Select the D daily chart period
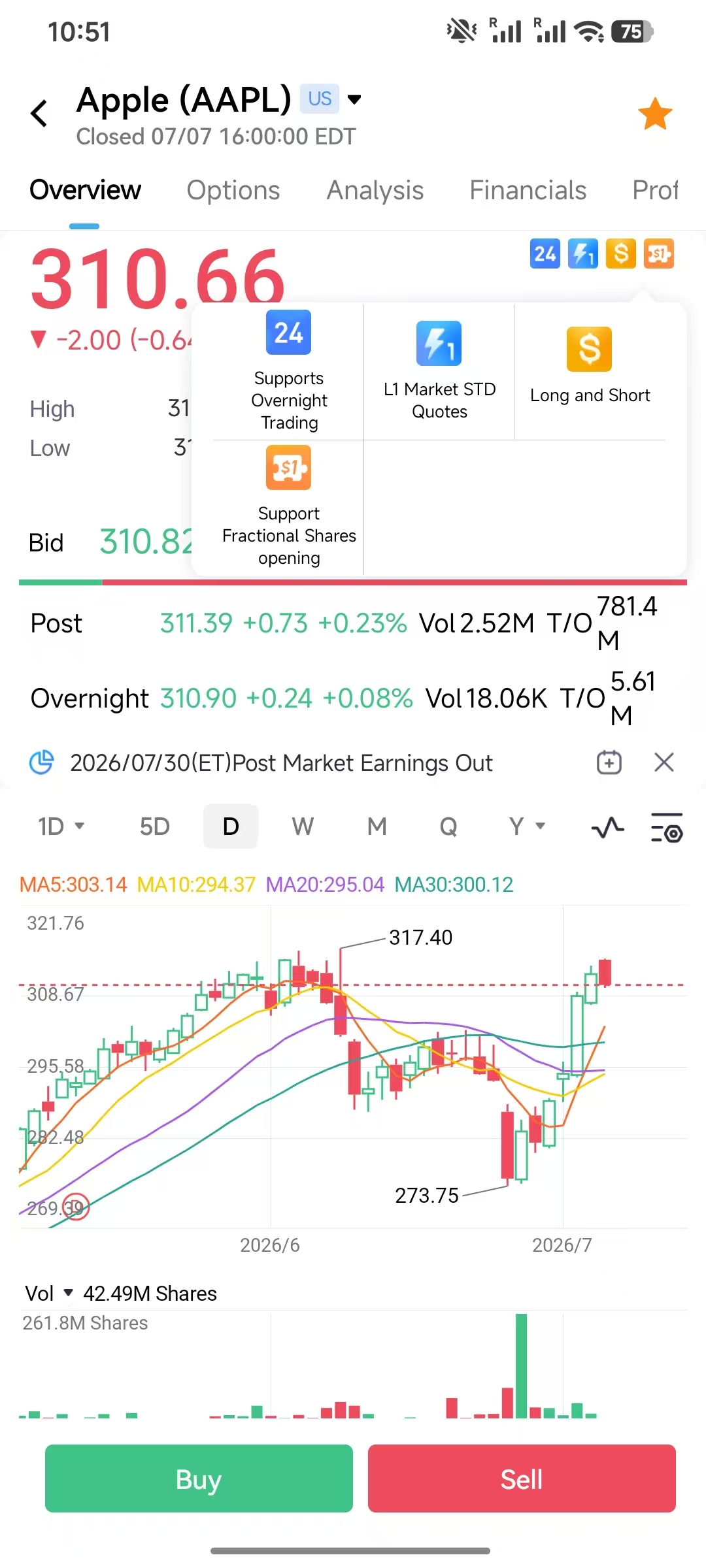This screenshot has width=706, height=1568. click(x=231, y=826)
